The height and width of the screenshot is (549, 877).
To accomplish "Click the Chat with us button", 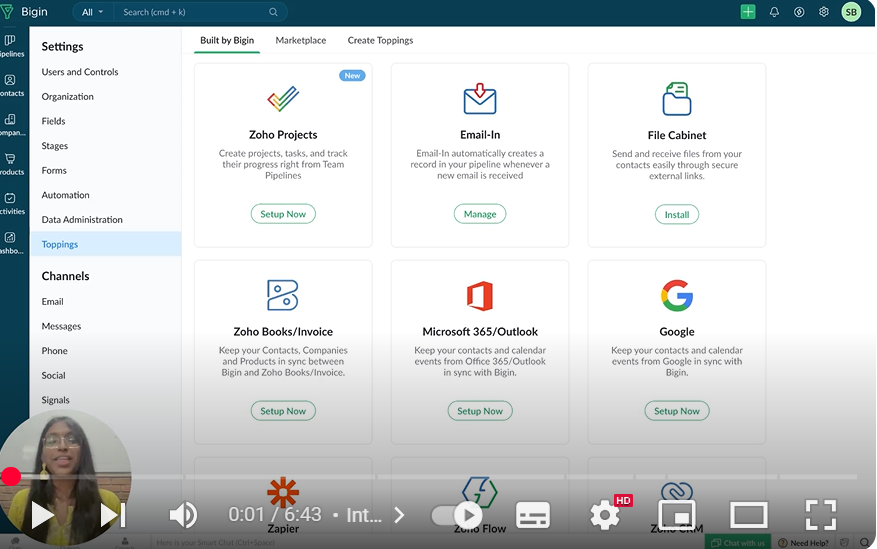I will click(x=738, y=542).
